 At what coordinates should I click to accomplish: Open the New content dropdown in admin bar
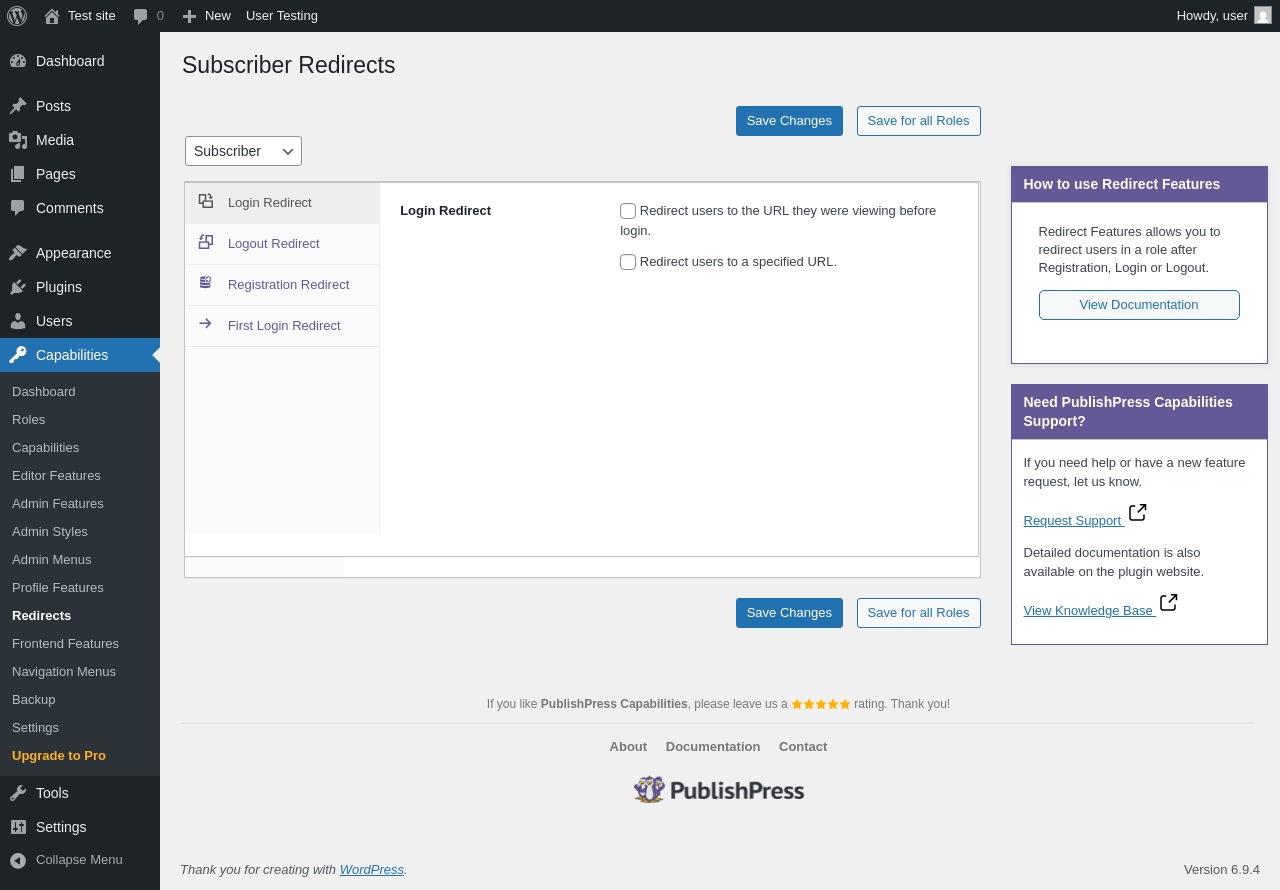(x=207, y=16)
